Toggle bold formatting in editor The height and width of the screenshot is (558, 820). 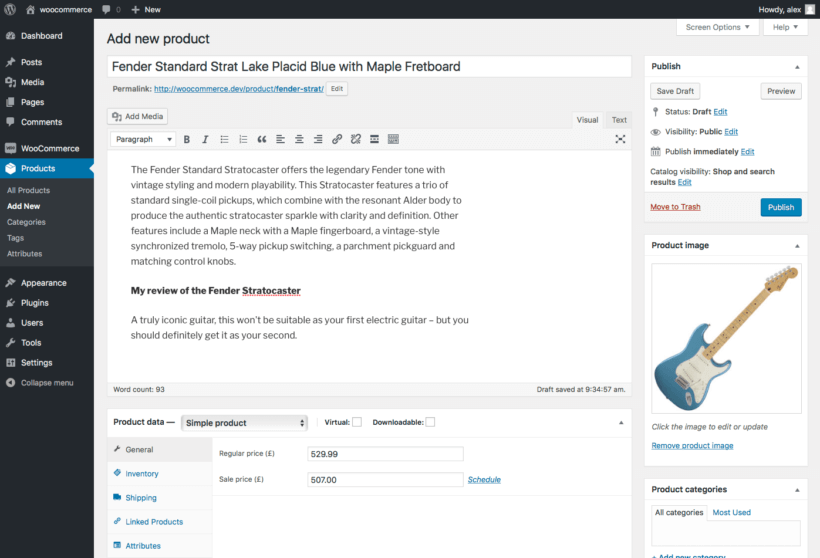click(187, 139)
